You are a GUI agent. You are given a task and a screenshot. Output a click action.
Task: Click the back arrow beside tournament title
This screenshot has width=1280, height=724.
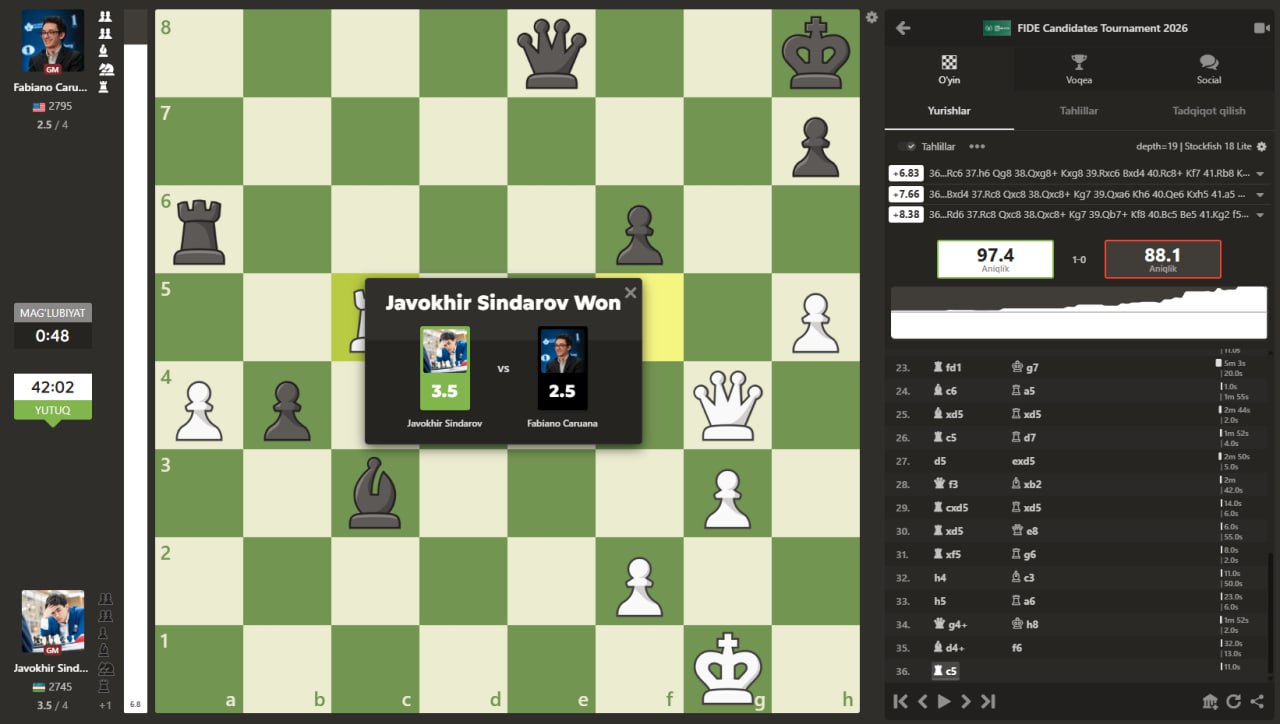tap(903, 28)
